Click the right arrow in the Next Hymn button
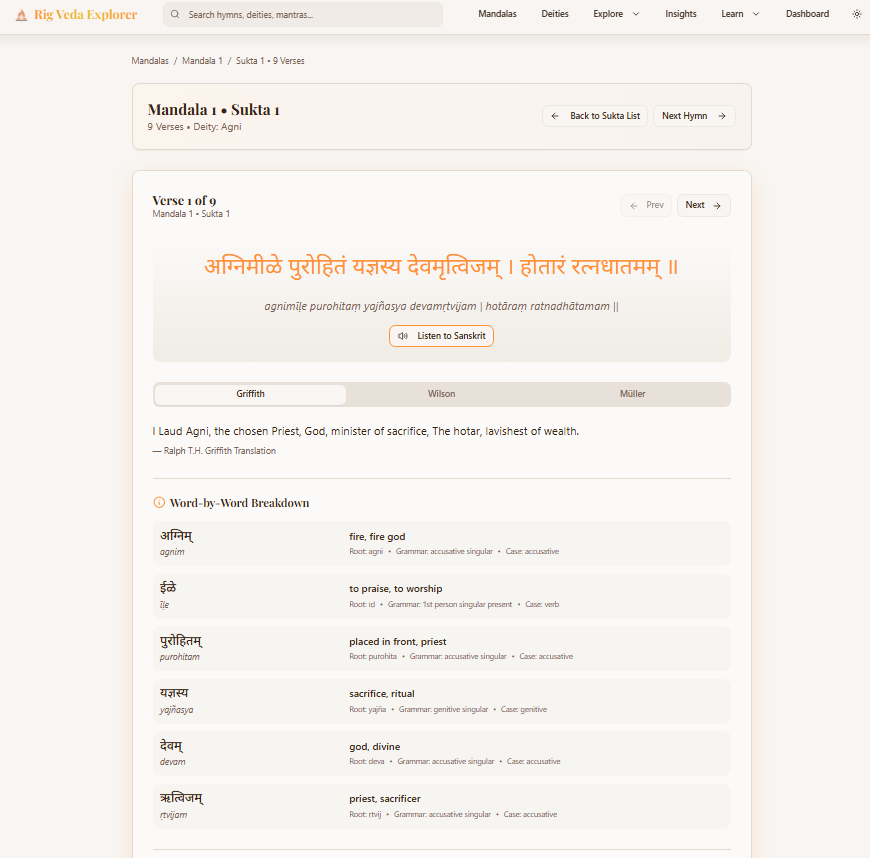Image resolution: width=870 pixels, height=858 pixels. pyautogui.click(x=721, y=115)
